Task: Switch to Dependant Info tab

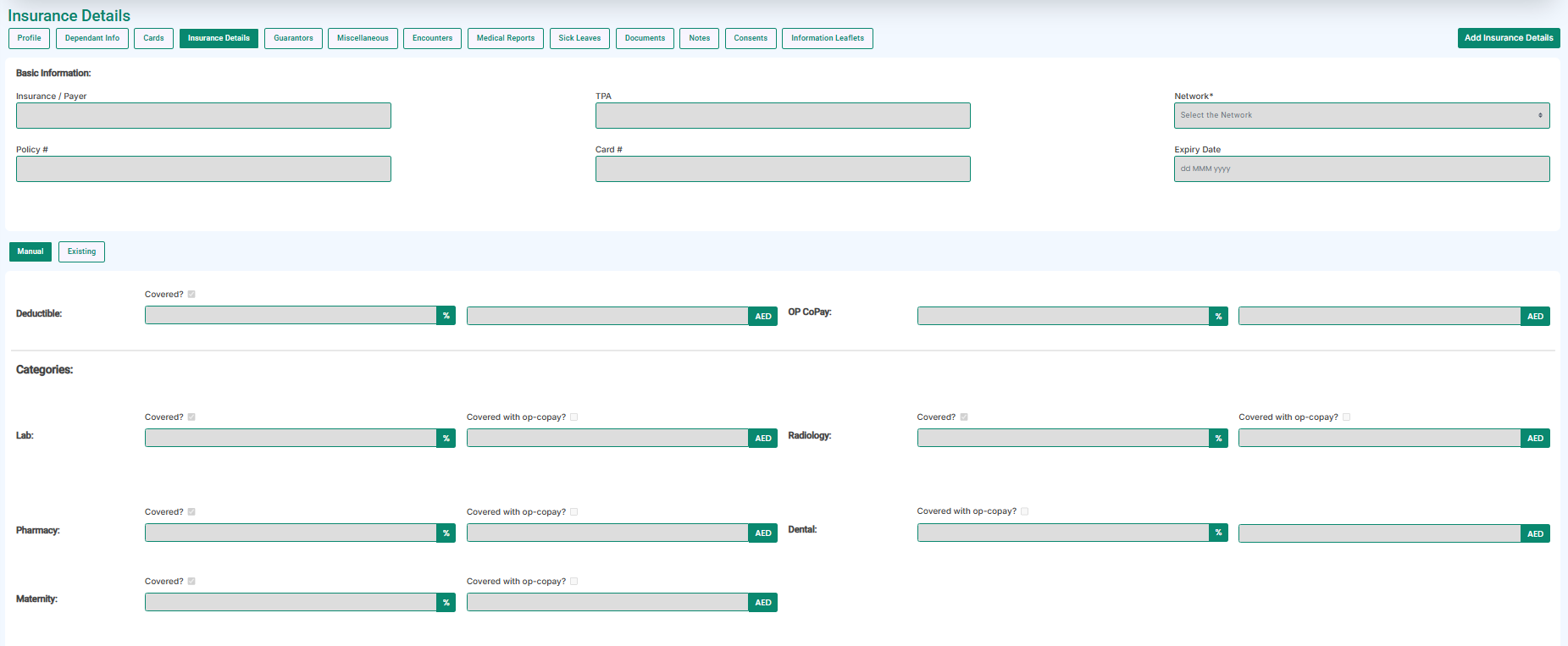Action: pyautogui.click(x=92, y=38)
